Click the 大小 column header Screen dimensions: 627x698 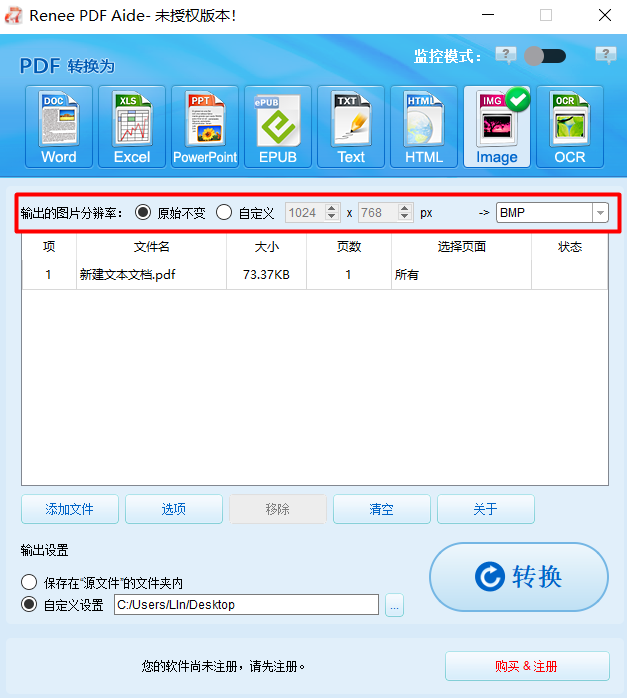pos(267,247)
